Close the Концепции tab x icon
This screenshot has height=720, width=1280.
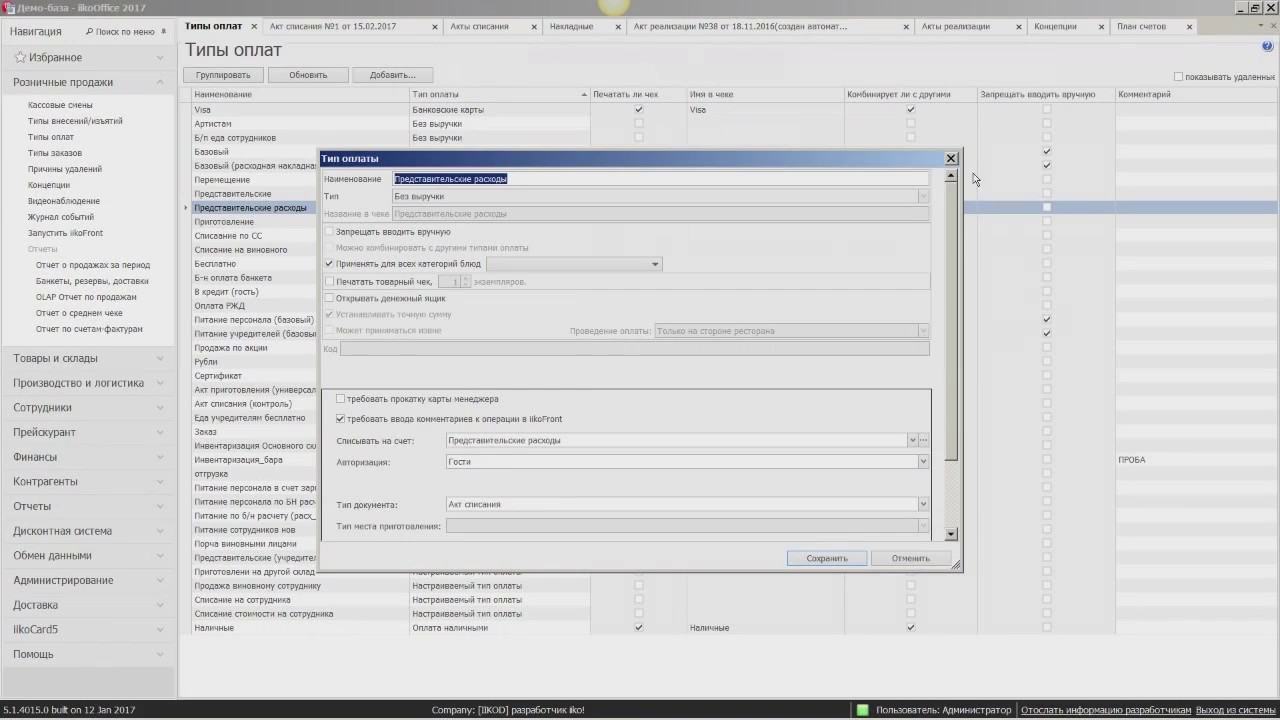coord(1102,27)
